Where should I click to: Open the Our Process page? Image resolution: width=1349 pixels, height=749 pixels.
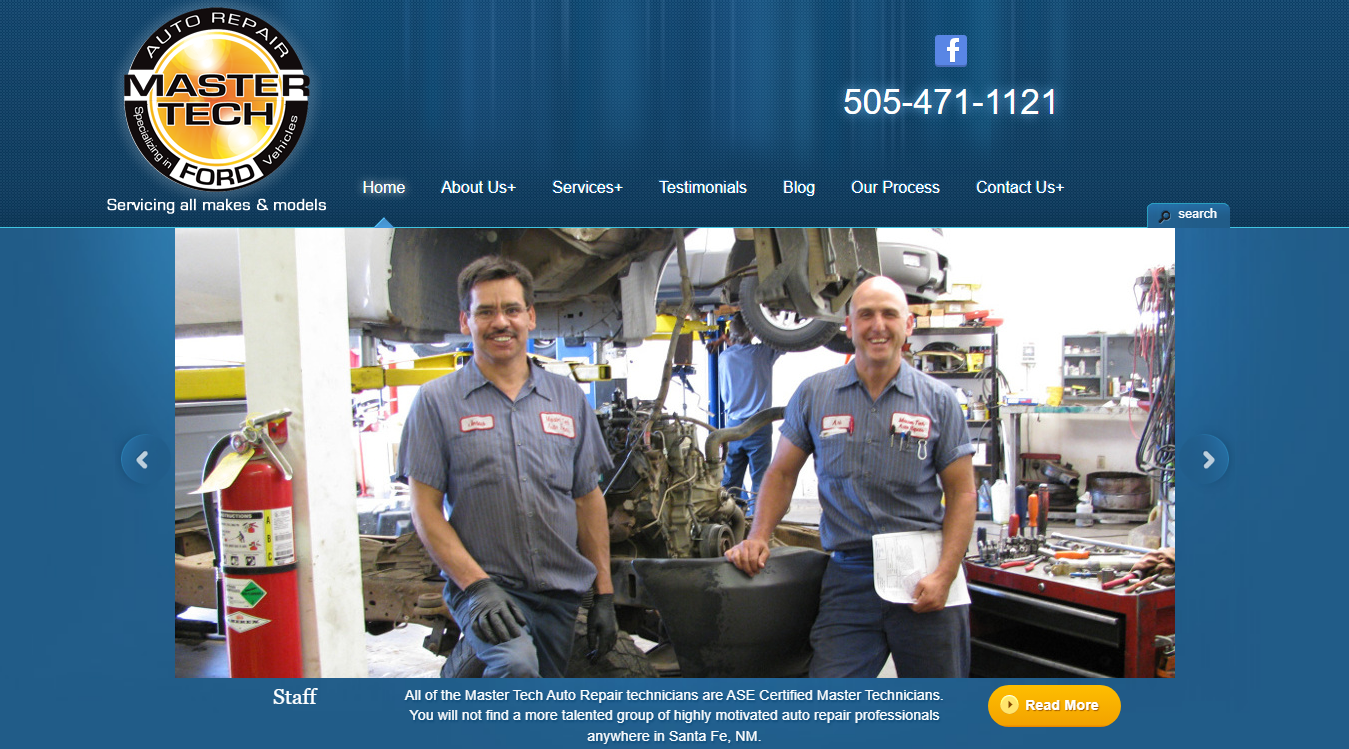click(895, 187)
